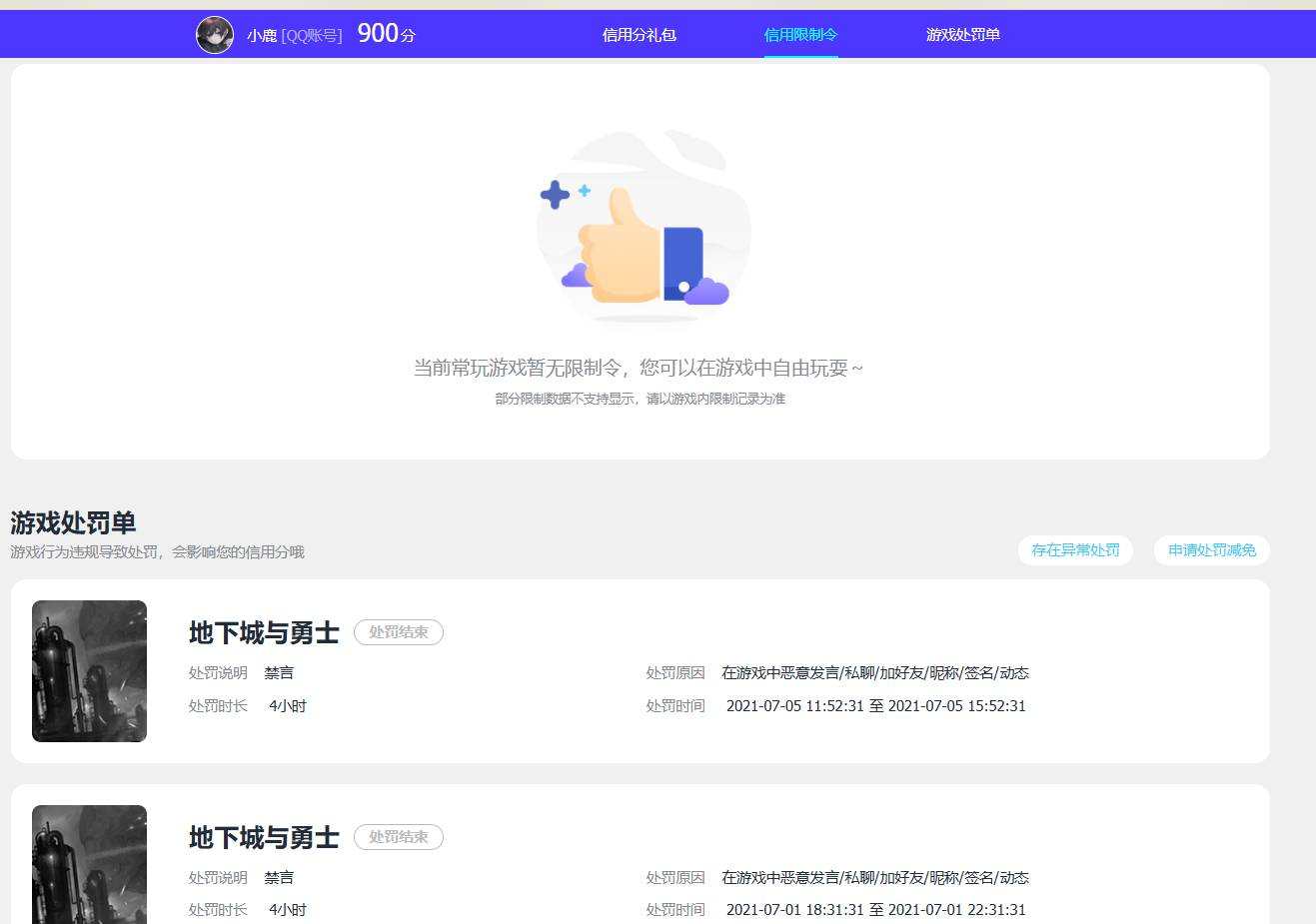Screen dimensions: 1316x924
Task: Click thumbs-up illustration in empty state
Action: [644, 227]
